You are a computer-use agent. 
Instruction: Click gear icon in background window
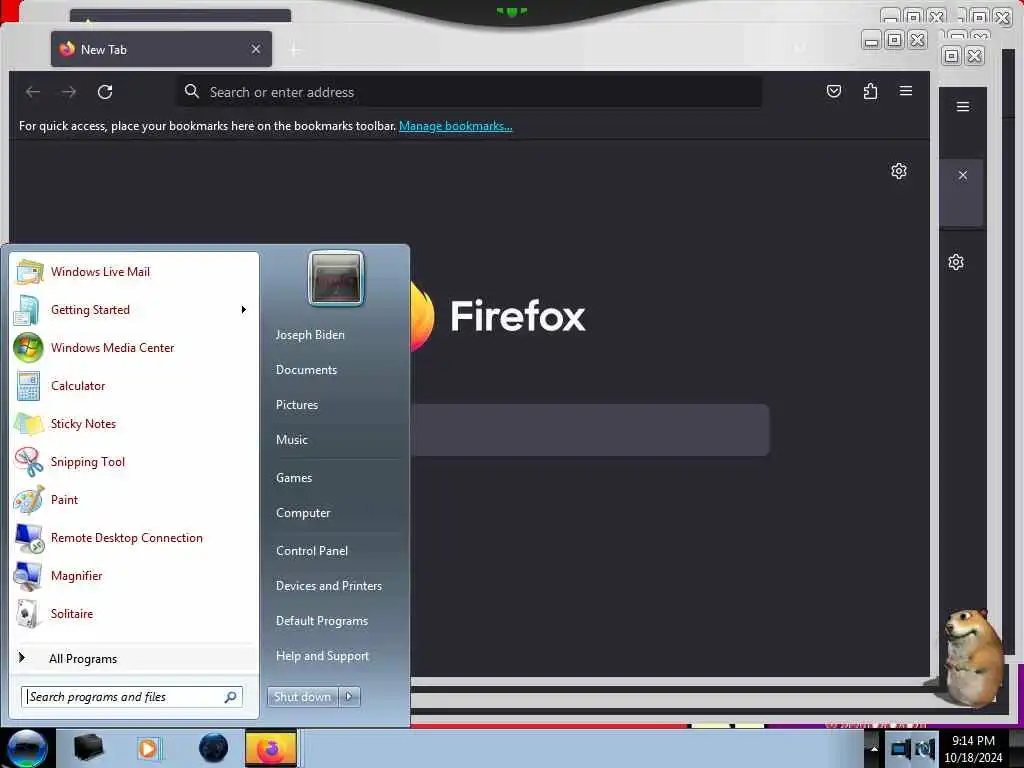[956, 263]
